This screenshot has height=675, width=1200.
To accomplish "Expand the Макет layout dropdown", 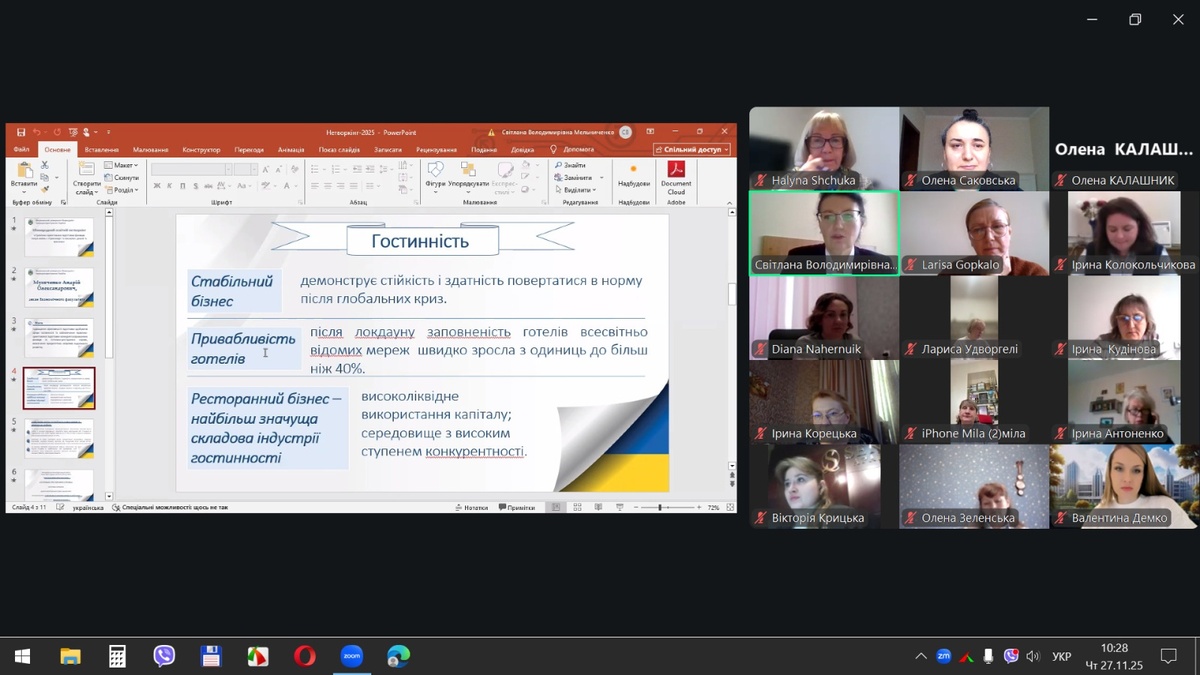I will coord(124,165).
